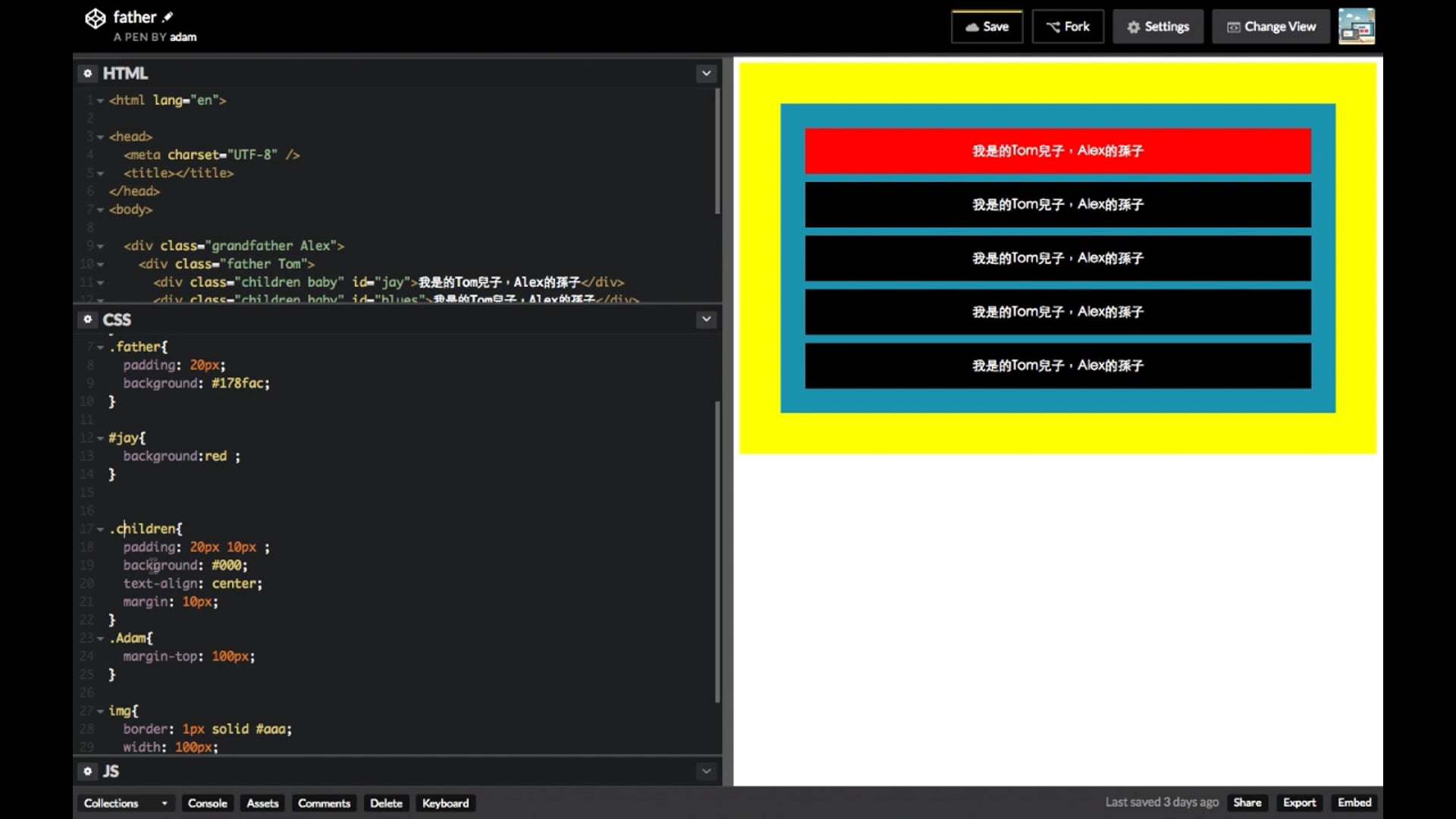Click the Embed button
Screen dimensions: 1456x819
[x=1354, y=802]
